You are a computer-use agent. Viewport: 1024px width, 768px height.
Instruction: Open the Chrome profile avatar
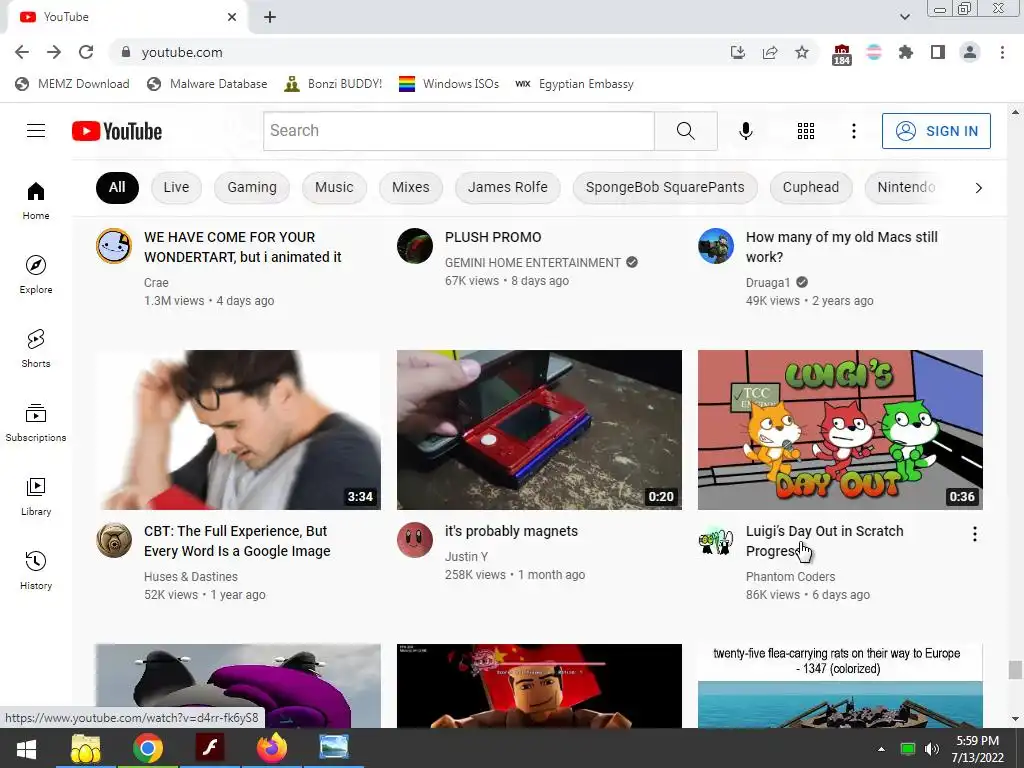pyautogui.click(x=970, y=52)
